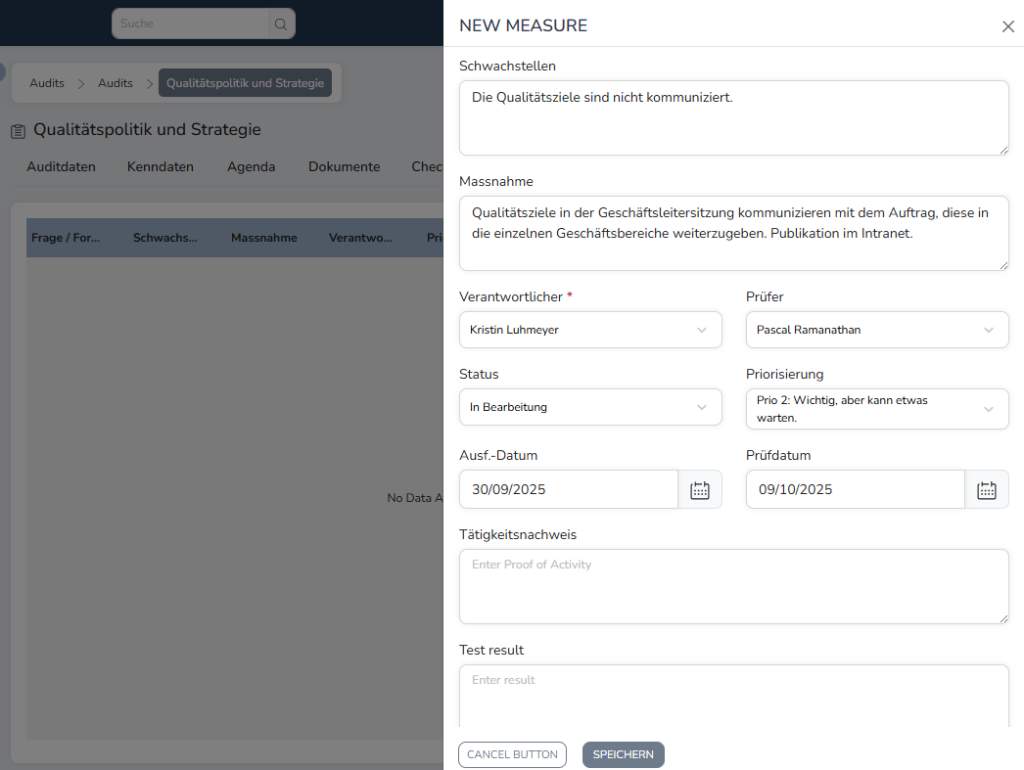Select the Agenda tab
Viewport: 1024px width, 770px height.
[251, 167]
